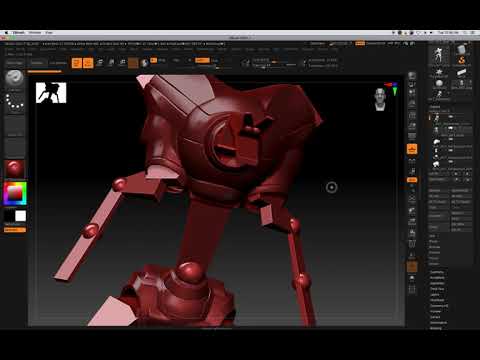Toggle the orange Zadd button

click(x=202, y=60)
